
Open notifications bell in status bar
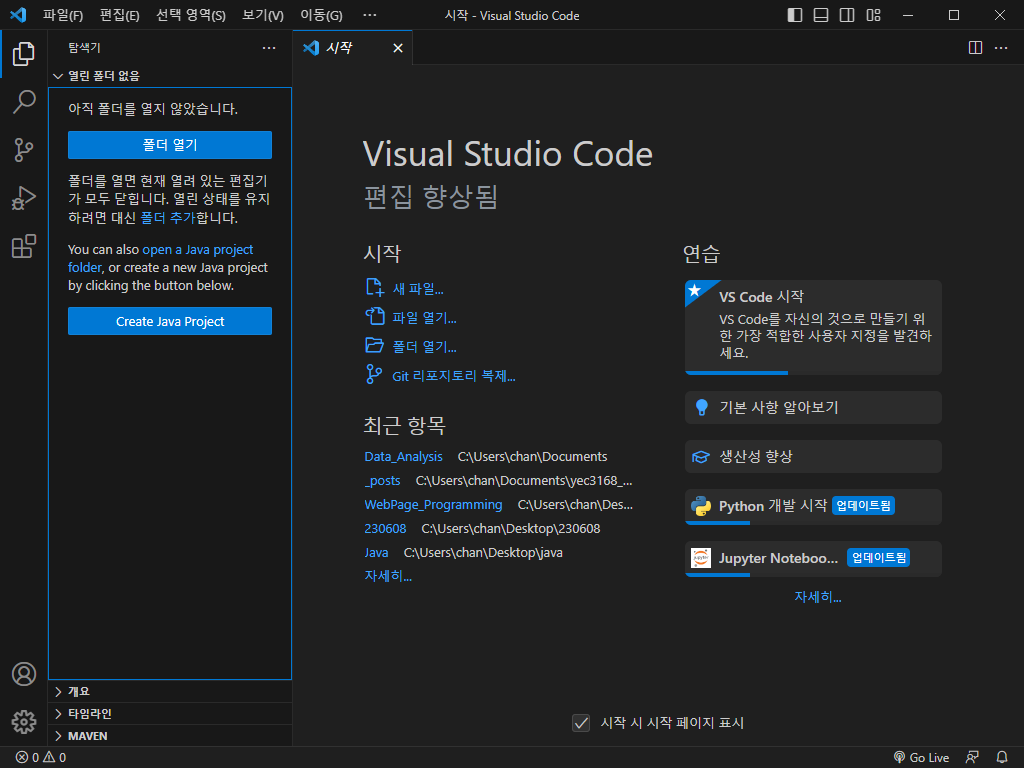(1002, 758)
